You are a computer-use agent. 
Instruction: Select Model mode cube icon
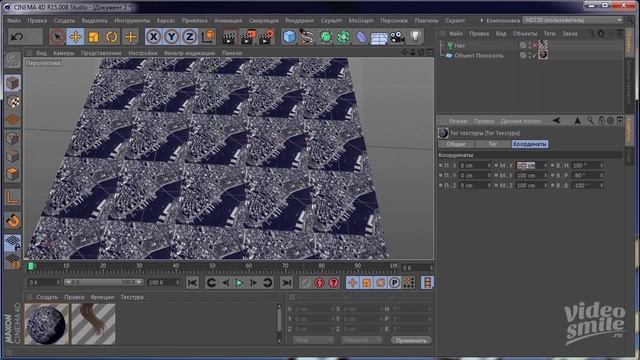coord(13,83)
